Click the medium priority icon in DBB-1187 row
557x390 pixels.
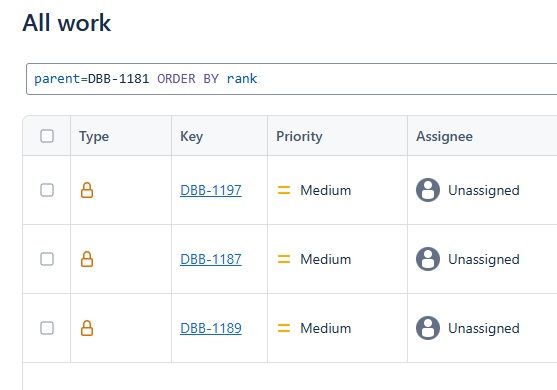pyautogui.click(x=284, y=259)
